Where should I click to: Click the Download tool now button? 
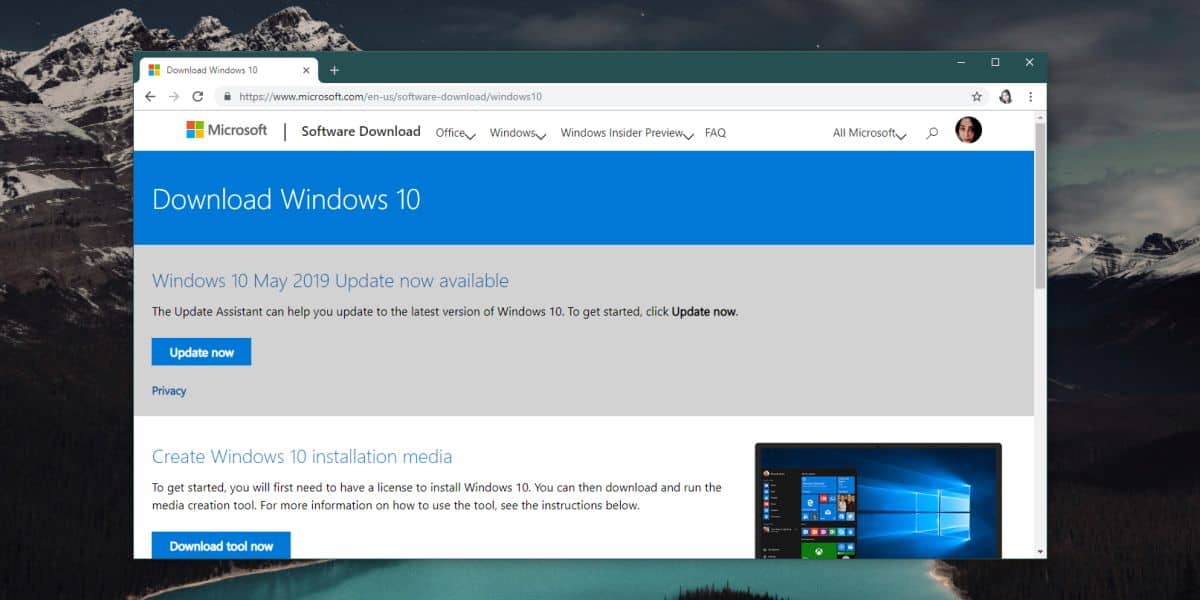tap(221, 546)
